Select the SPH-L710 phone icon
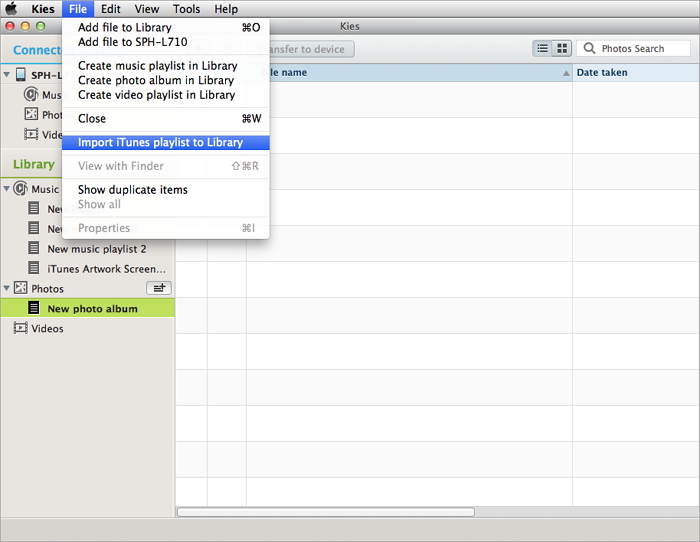The image size is (700, 542). pyautogui.click(x=21, y=75)
